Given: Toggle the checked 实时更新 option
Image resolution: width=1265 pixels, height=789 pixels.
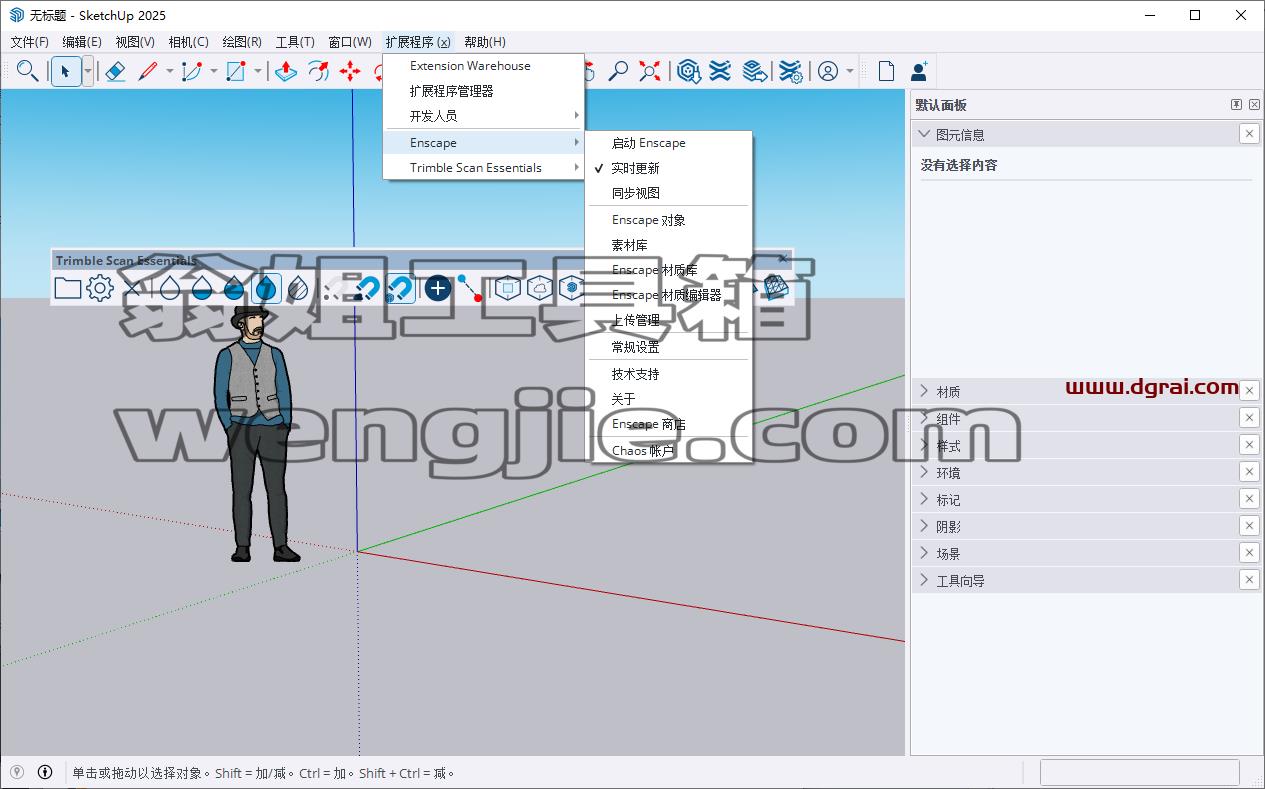Looking at the screenshot, I should pos(668,168).
